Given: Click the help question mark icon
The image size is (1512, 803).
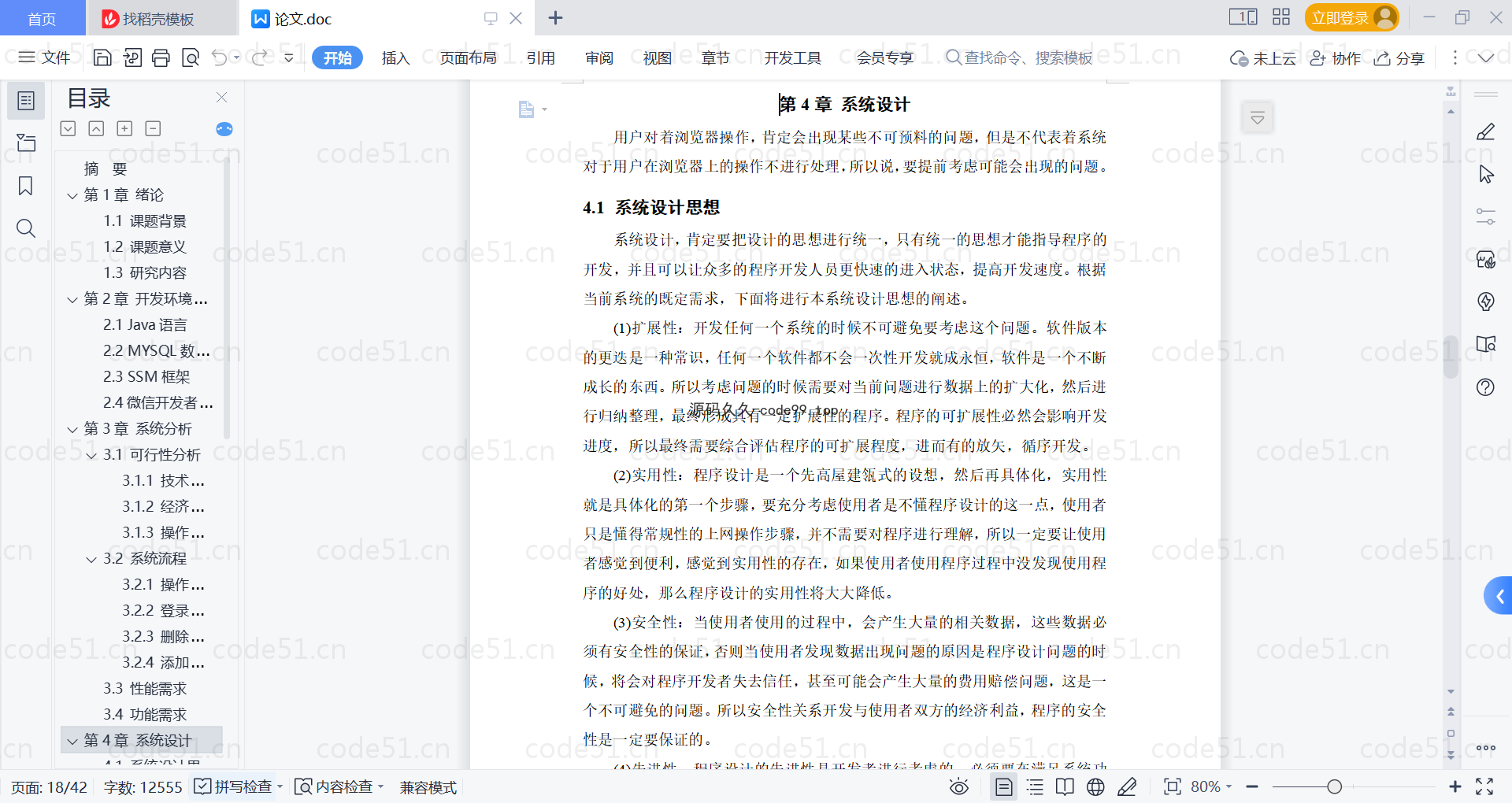Looking at the screenshot, I should tap(1485, 387).
